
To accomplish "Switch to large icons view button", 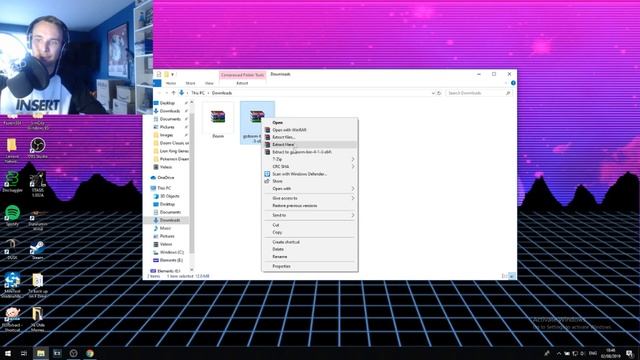I will (x=512, y=276).
